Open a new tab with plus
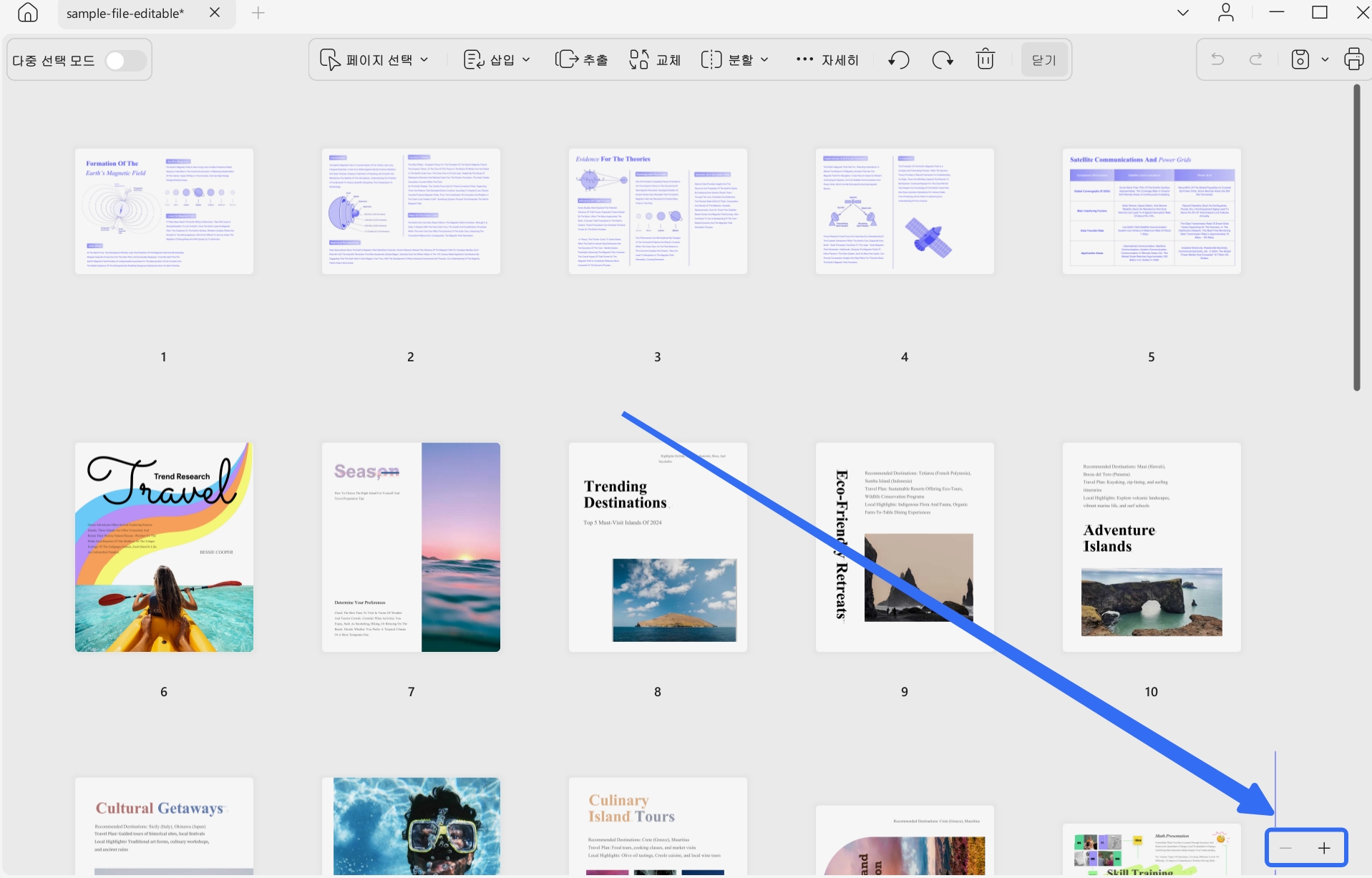Viewport: 1372px width, 878px height. pos(258,12)
